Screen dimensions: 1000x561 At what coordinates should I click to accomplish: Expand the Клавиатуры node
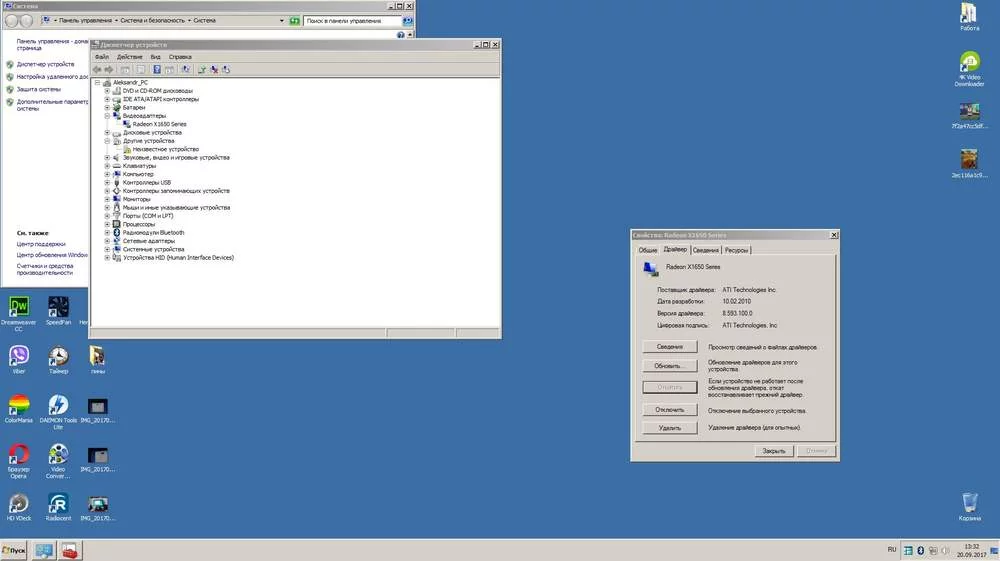pyautogui.click(x=107, y=166)
